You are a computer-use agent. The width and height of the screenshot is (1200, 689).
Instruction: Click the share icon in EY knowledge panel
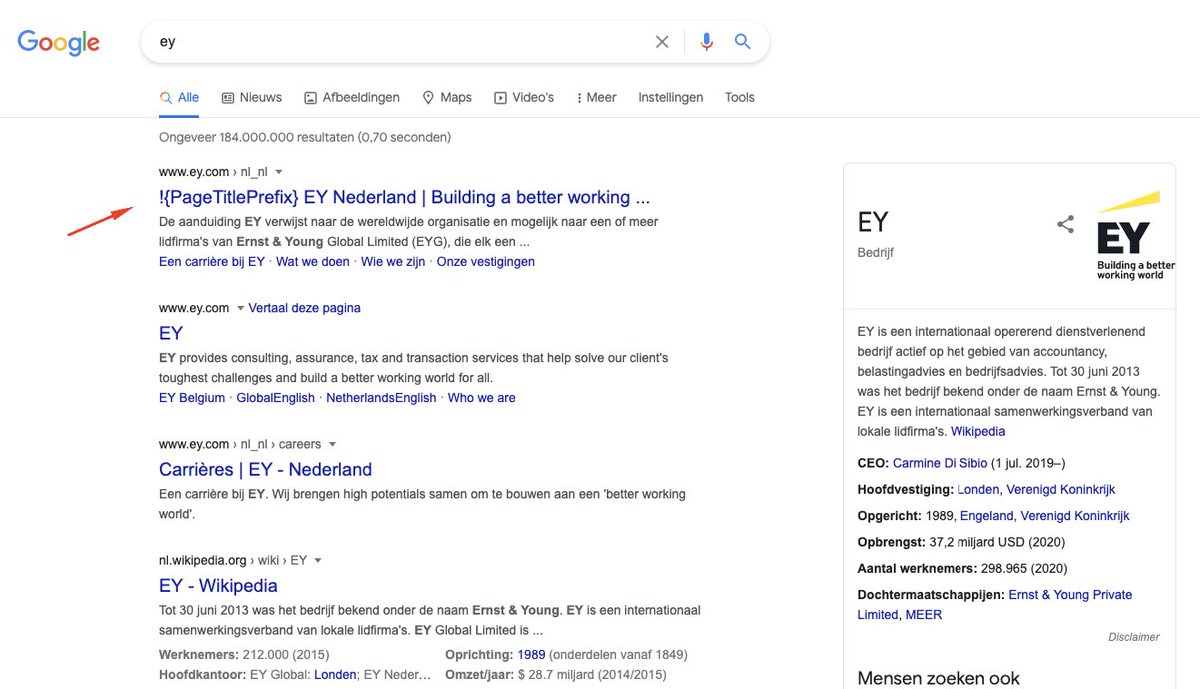click(1065, 224)
